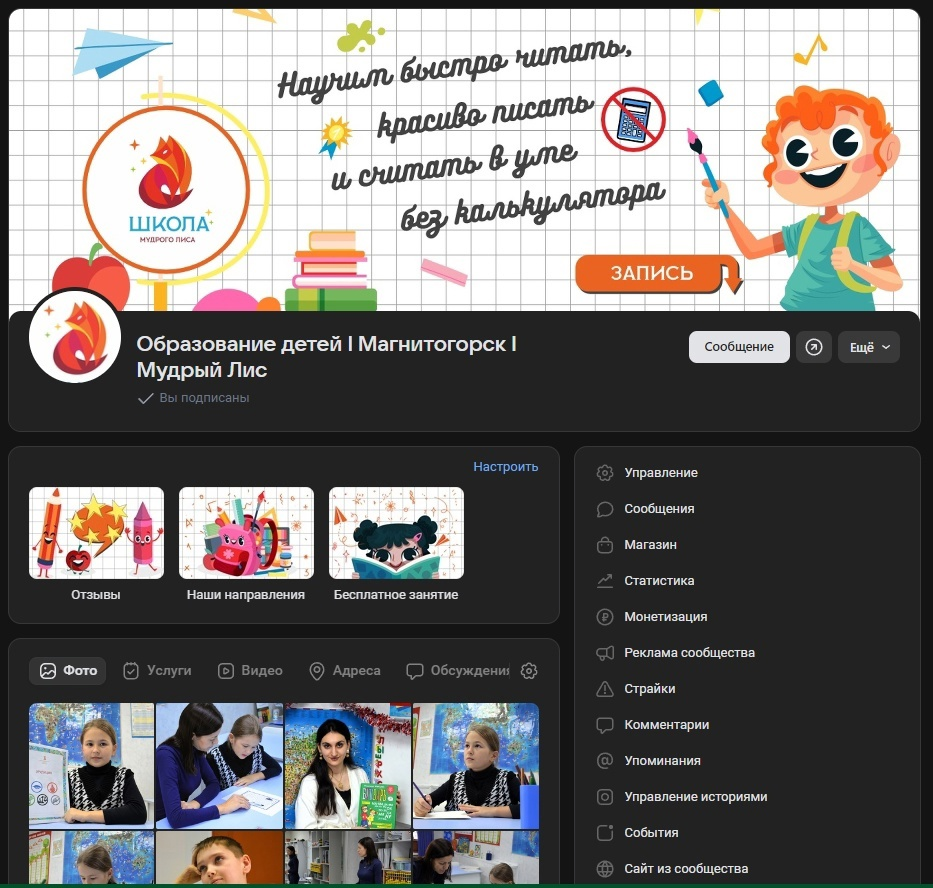933x888 pixels.
Task: Click the События calendar icon
Action: pyautogui.click(x=605, y=833)
